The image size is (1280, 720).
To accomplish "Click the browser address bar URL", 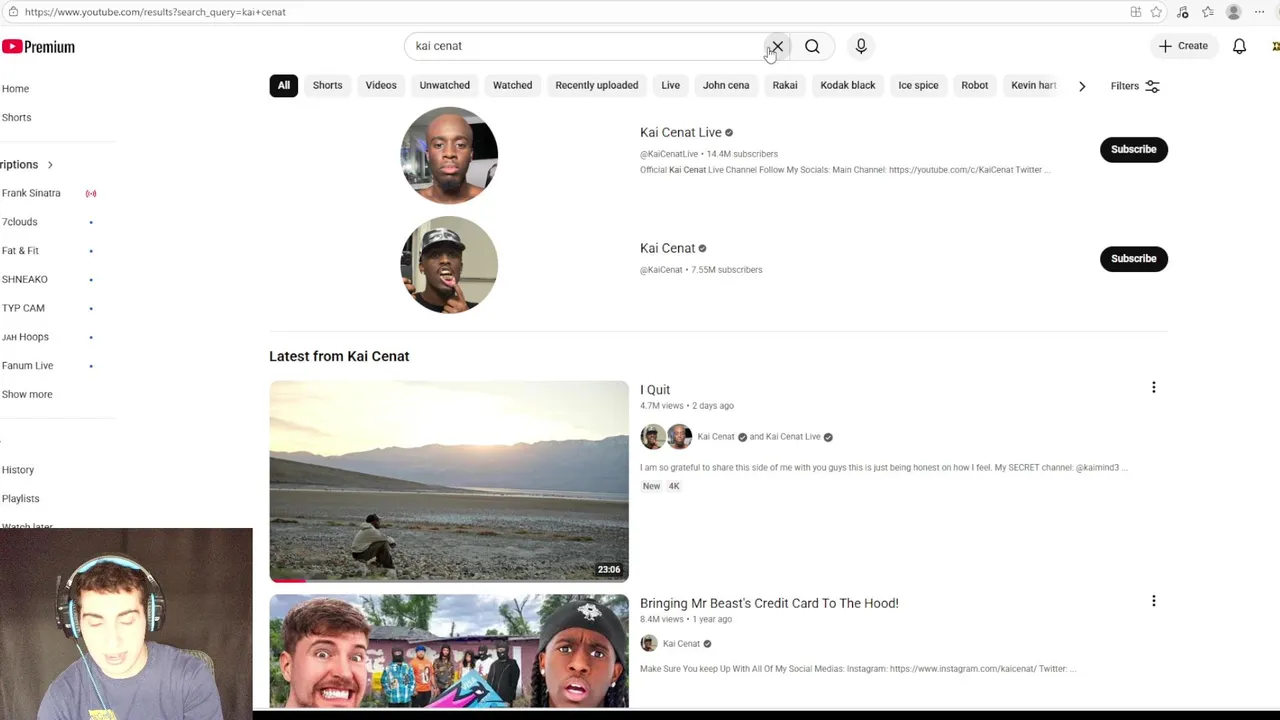I will pyautogui.click(x=155, y=12).
